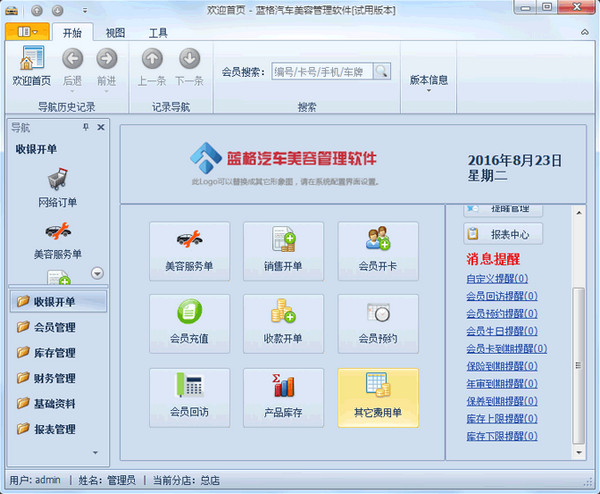Open 自定义提醒(0) link
This screenshot has width=600, height=494.
[x=497, y=279]
